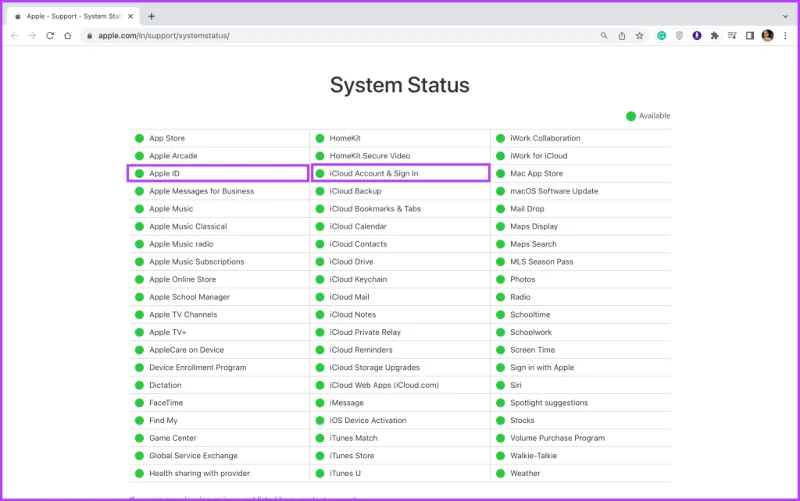Click macOS Software Update entry
Image resolution: width=800 pixels, height=501 pixels.
[554, 191]
